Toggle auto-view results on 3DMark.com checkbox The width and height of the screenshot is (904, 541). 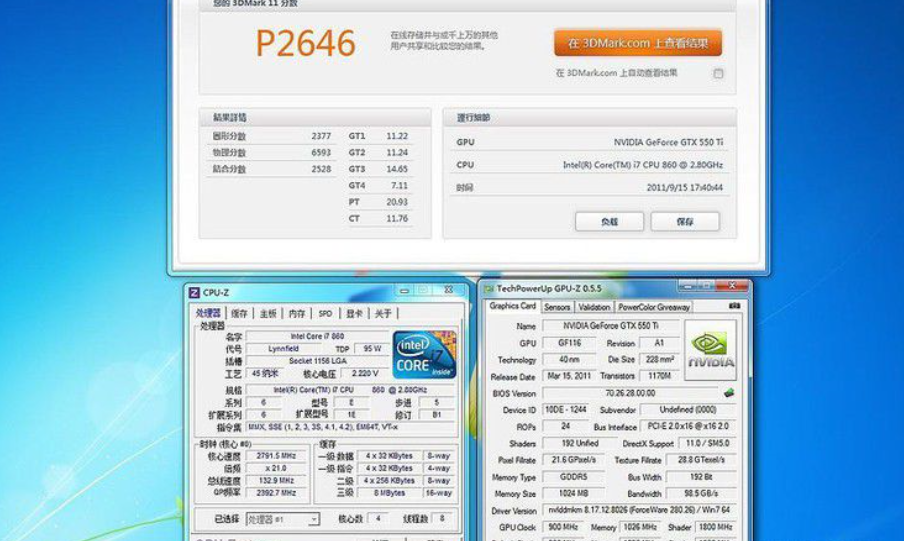tap(718, 73)
